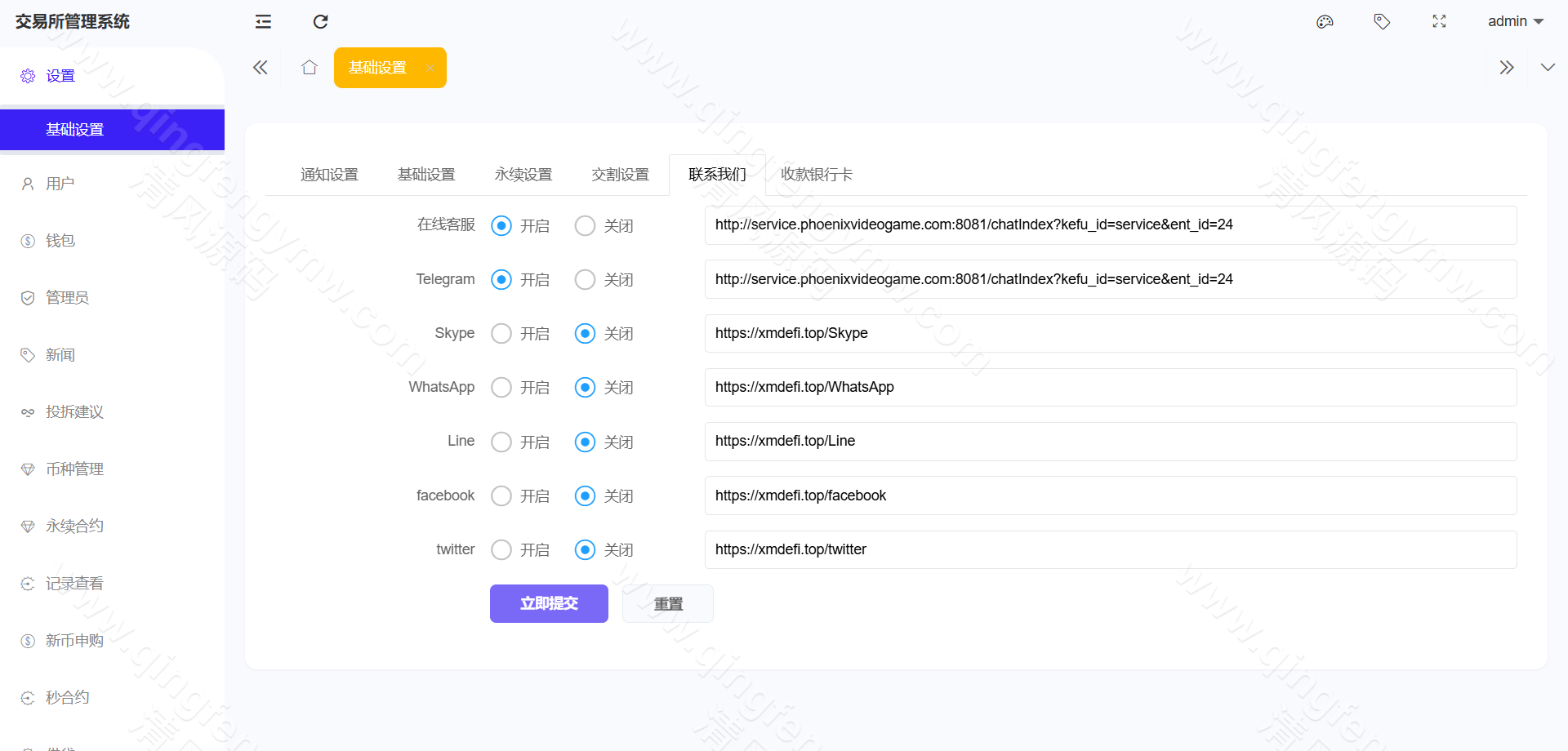1568x751 pixels.
Task: Open the admin account dropdown
Action: pos(1515,21)
